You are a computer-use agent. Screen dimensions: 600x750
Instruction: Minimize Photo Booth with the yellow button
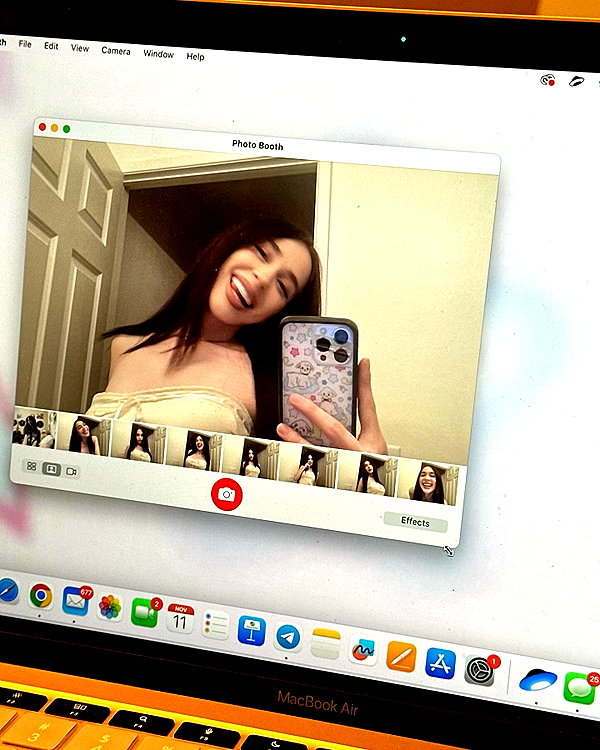tap(54, 128)
